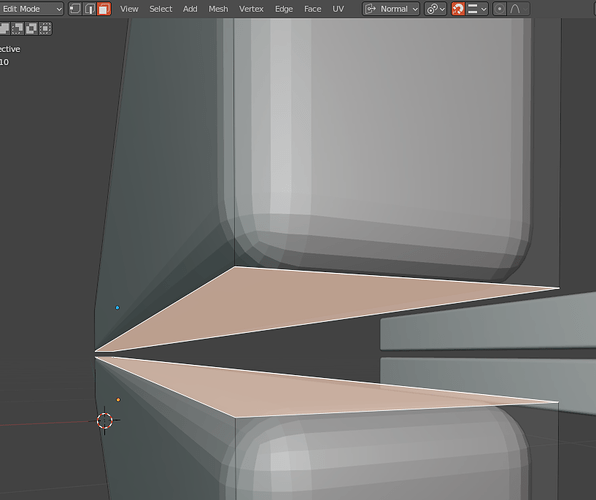Activate face select mode icon

click(x=104, y=9)
